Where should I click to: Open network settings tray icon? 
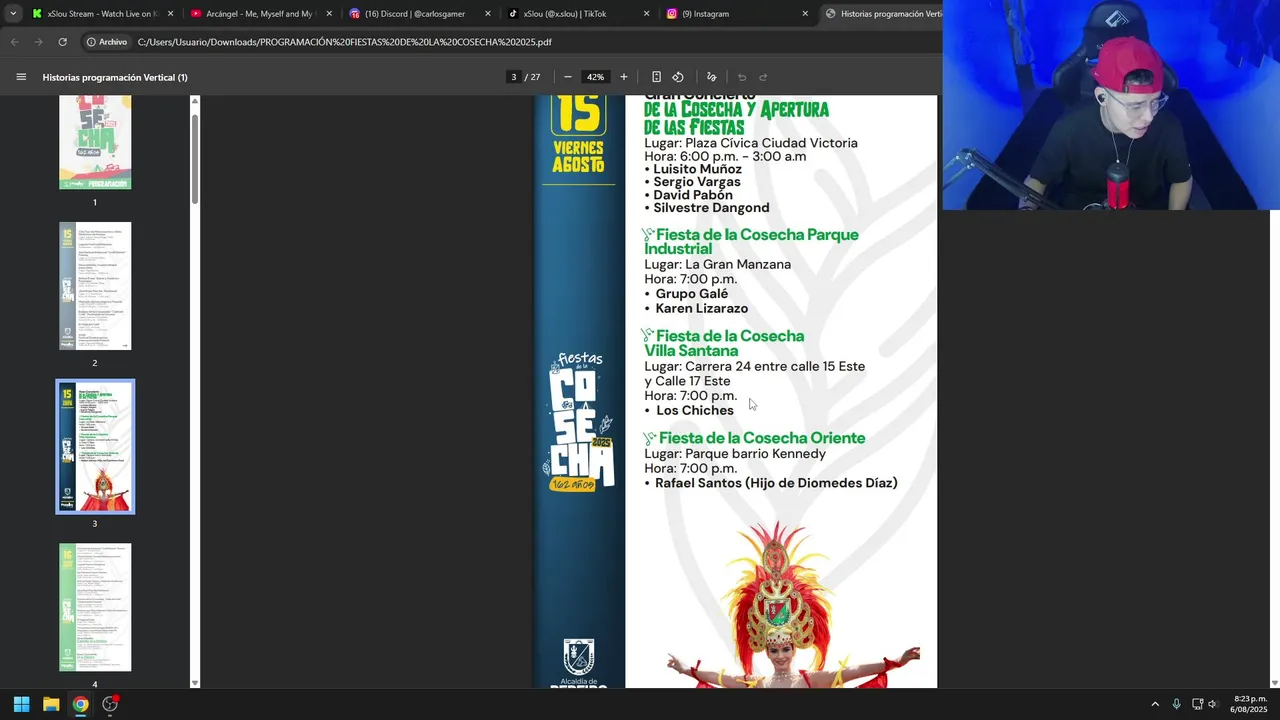pos(1197,704)
